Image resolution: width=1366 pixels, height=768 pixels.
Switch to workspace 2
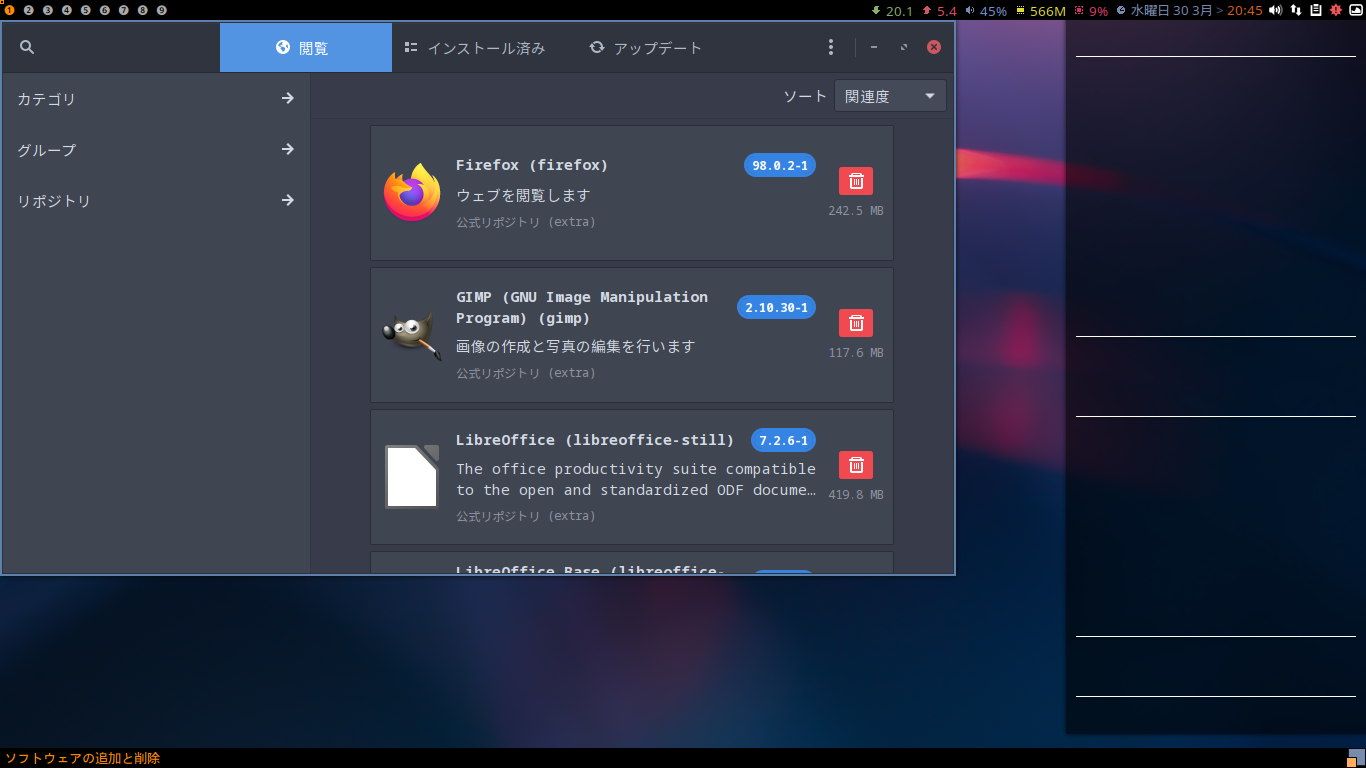29,10
